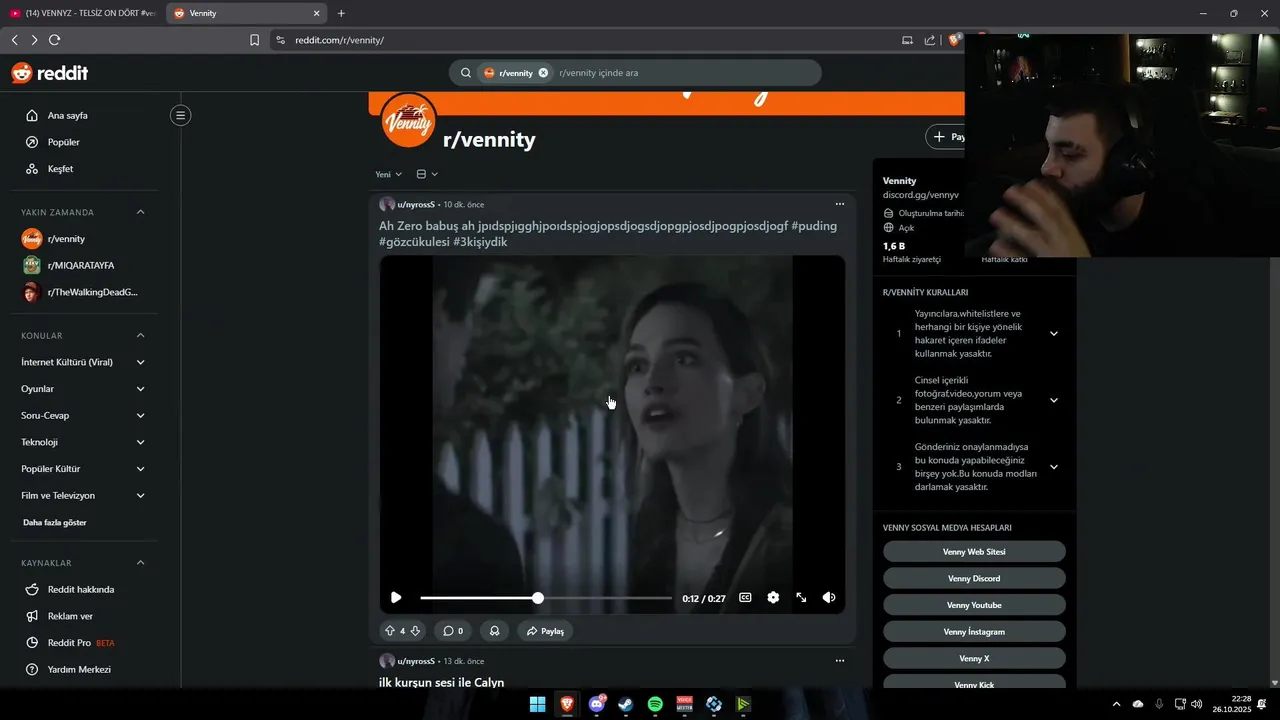Open Venny Youtube link

coord(974,605)
